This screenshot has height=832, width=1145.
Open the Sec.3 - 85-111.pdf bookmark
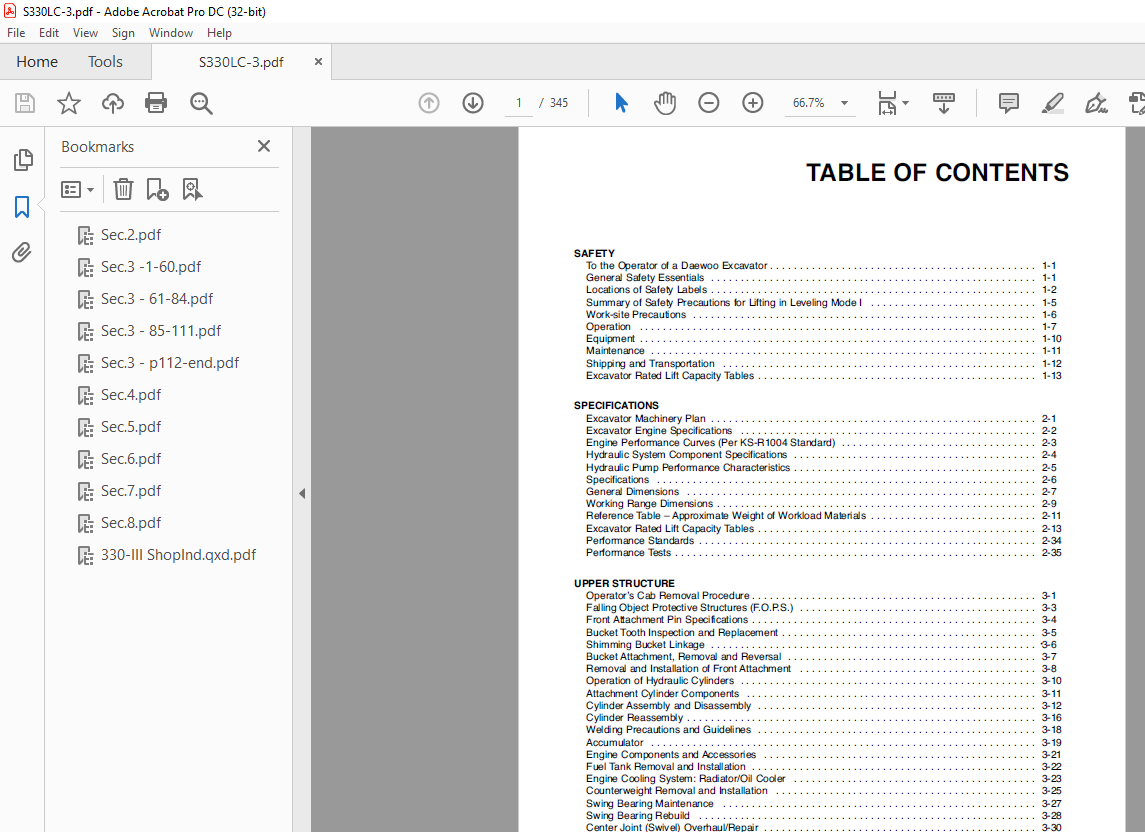pyautogui.click(x=161, y=331)
